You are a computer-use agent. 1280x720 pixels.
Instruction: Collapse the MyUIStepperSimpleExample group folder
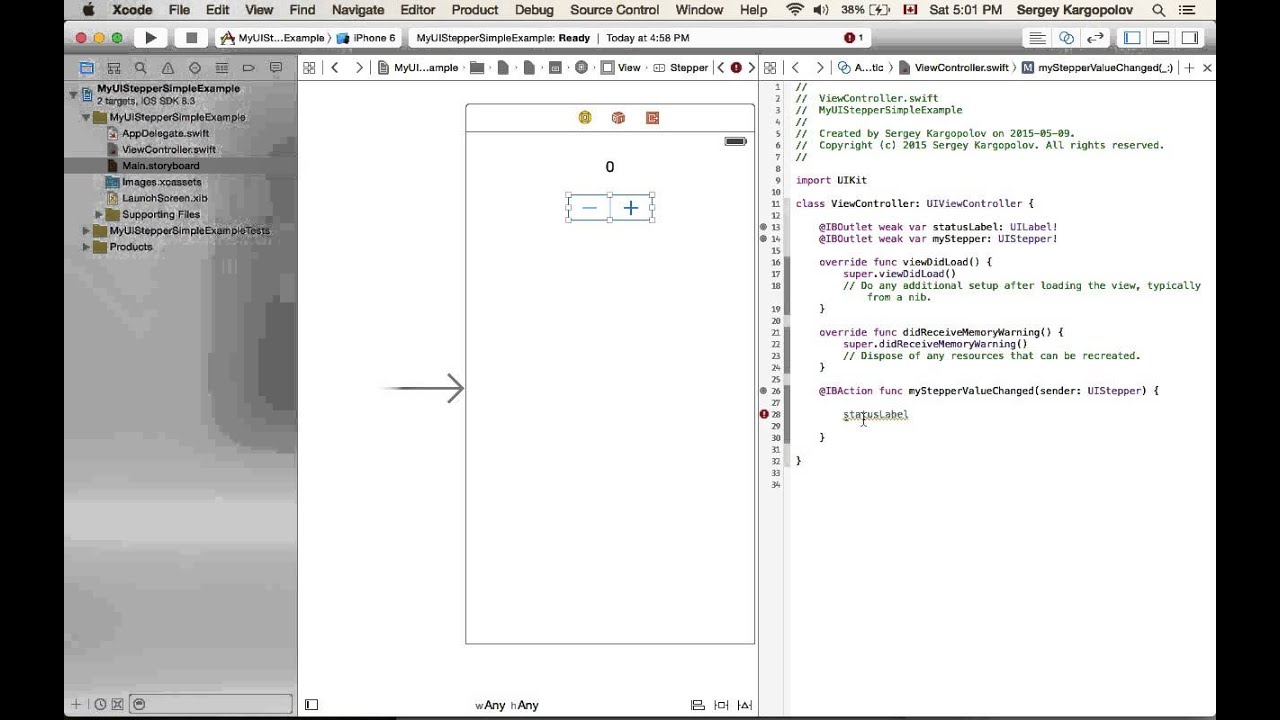click(x=86, y=117)
